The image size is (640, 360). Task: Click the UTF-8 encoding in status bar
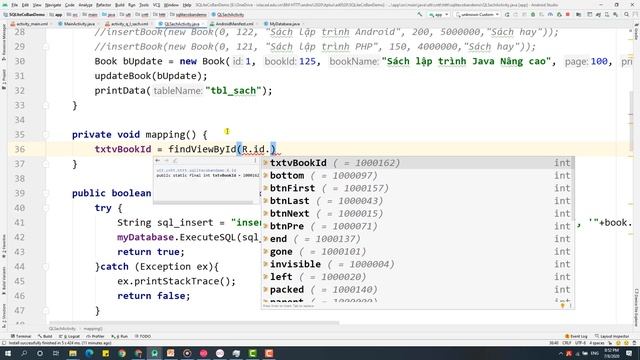[x=580, y=343]
